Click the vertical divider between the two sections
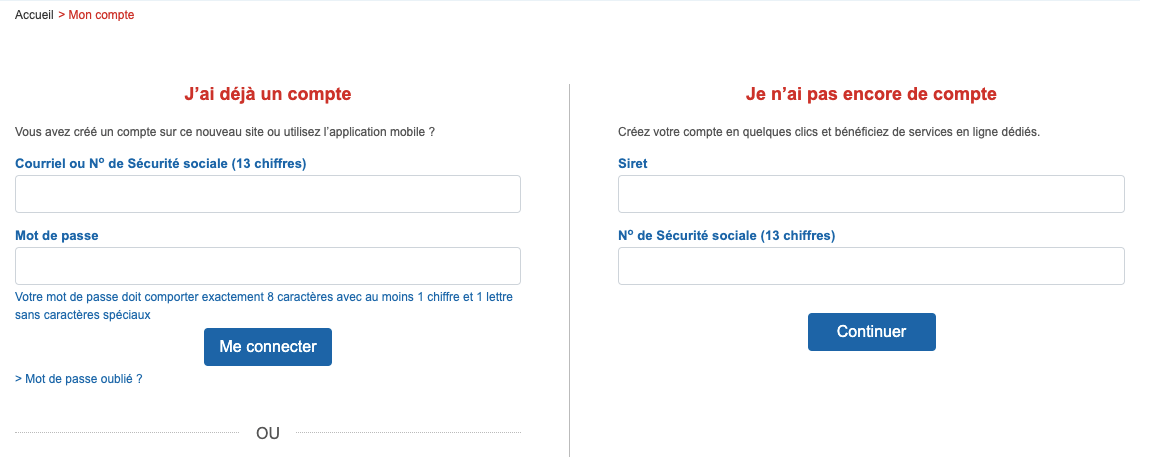 pyautogui.click(x=569, y=270)
